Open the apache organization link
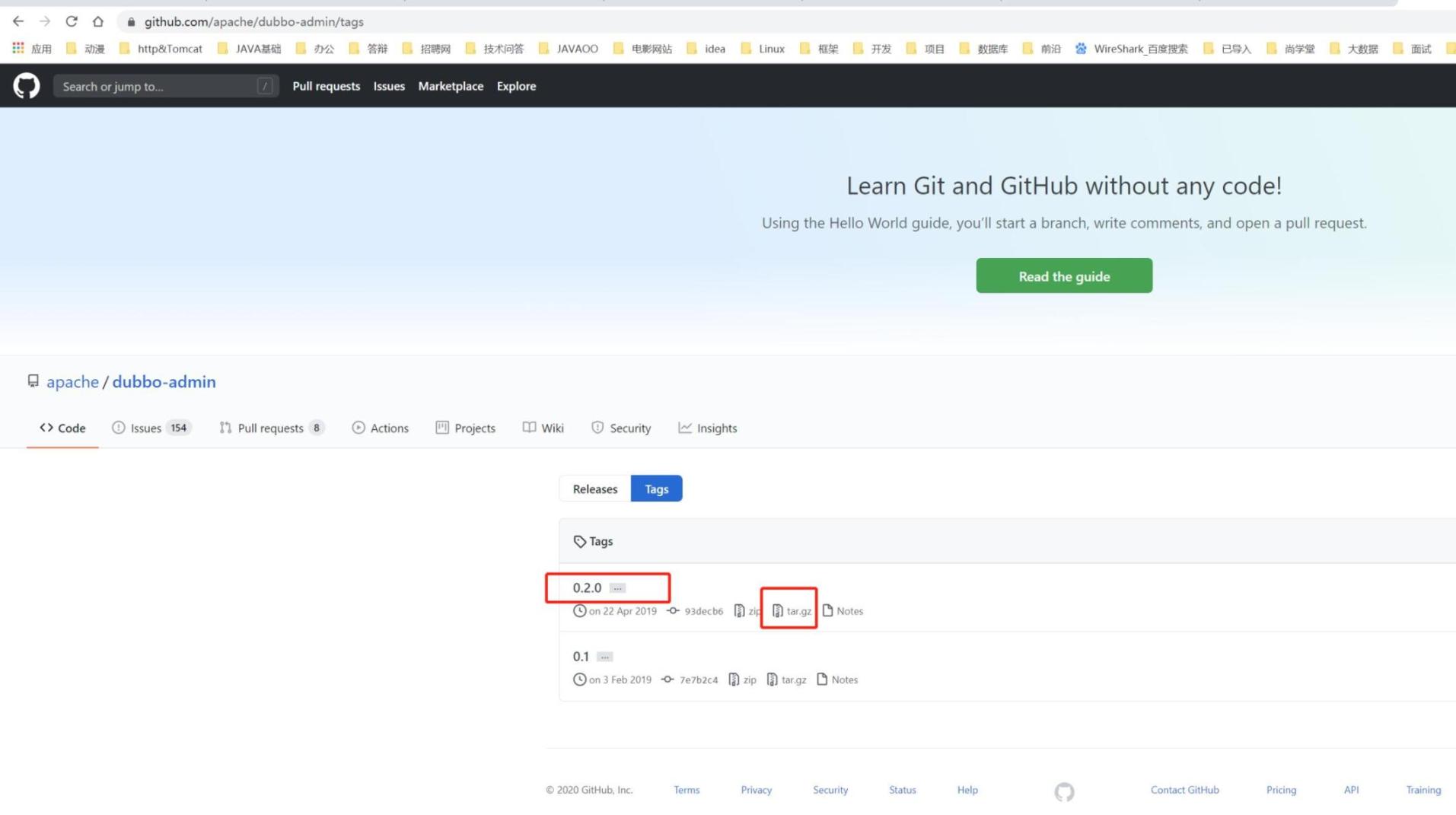 (72, 381)
